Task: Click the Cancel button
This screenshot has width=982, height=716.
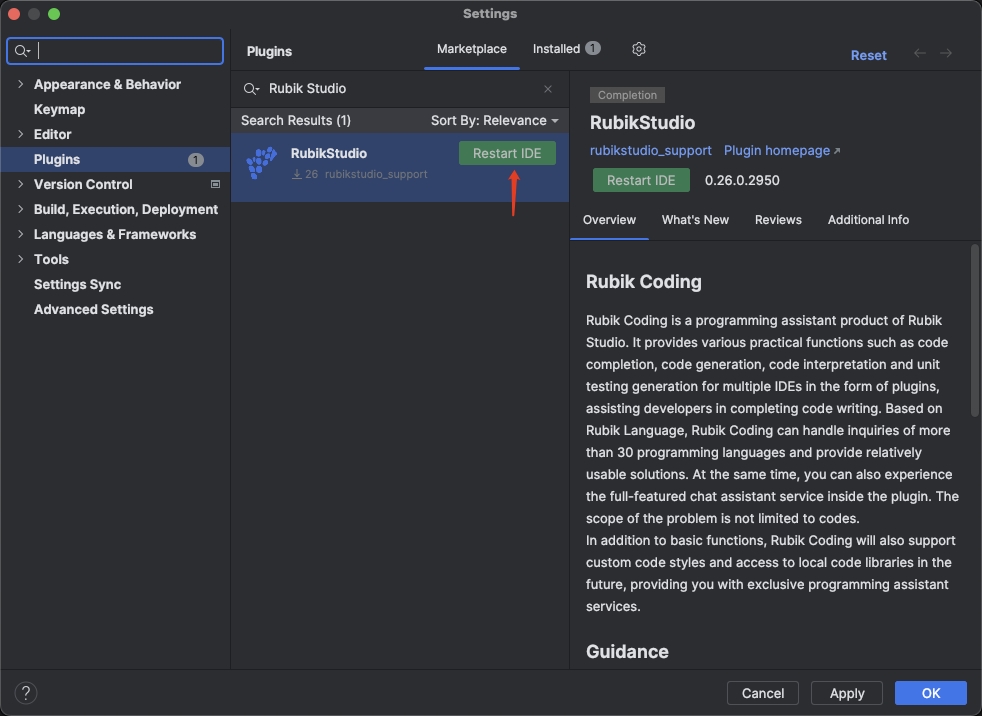Action: [x=763, y=693]
